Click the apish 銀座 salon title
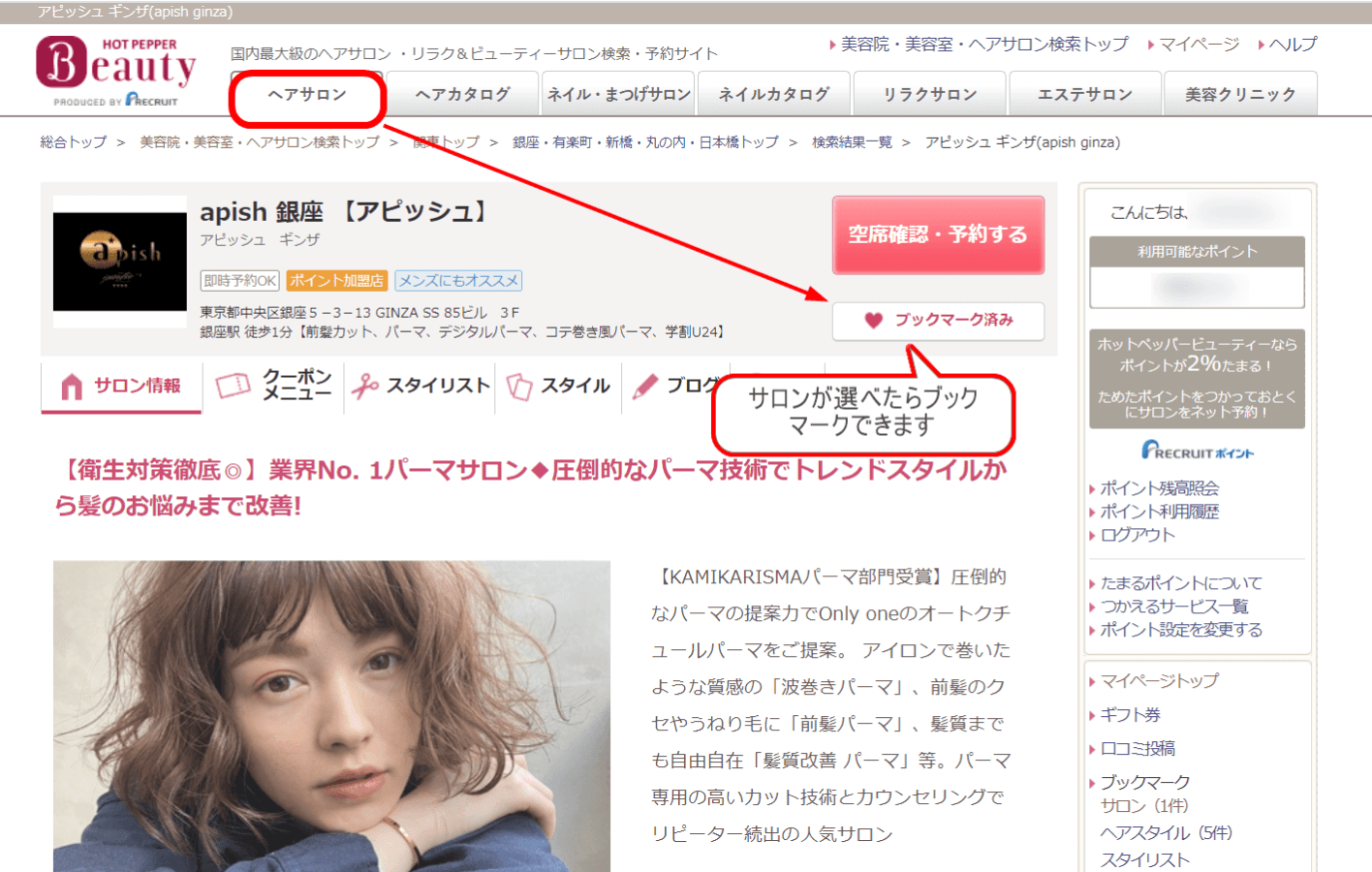Screen dimensions: 1372x872 [x=347, y=212]
